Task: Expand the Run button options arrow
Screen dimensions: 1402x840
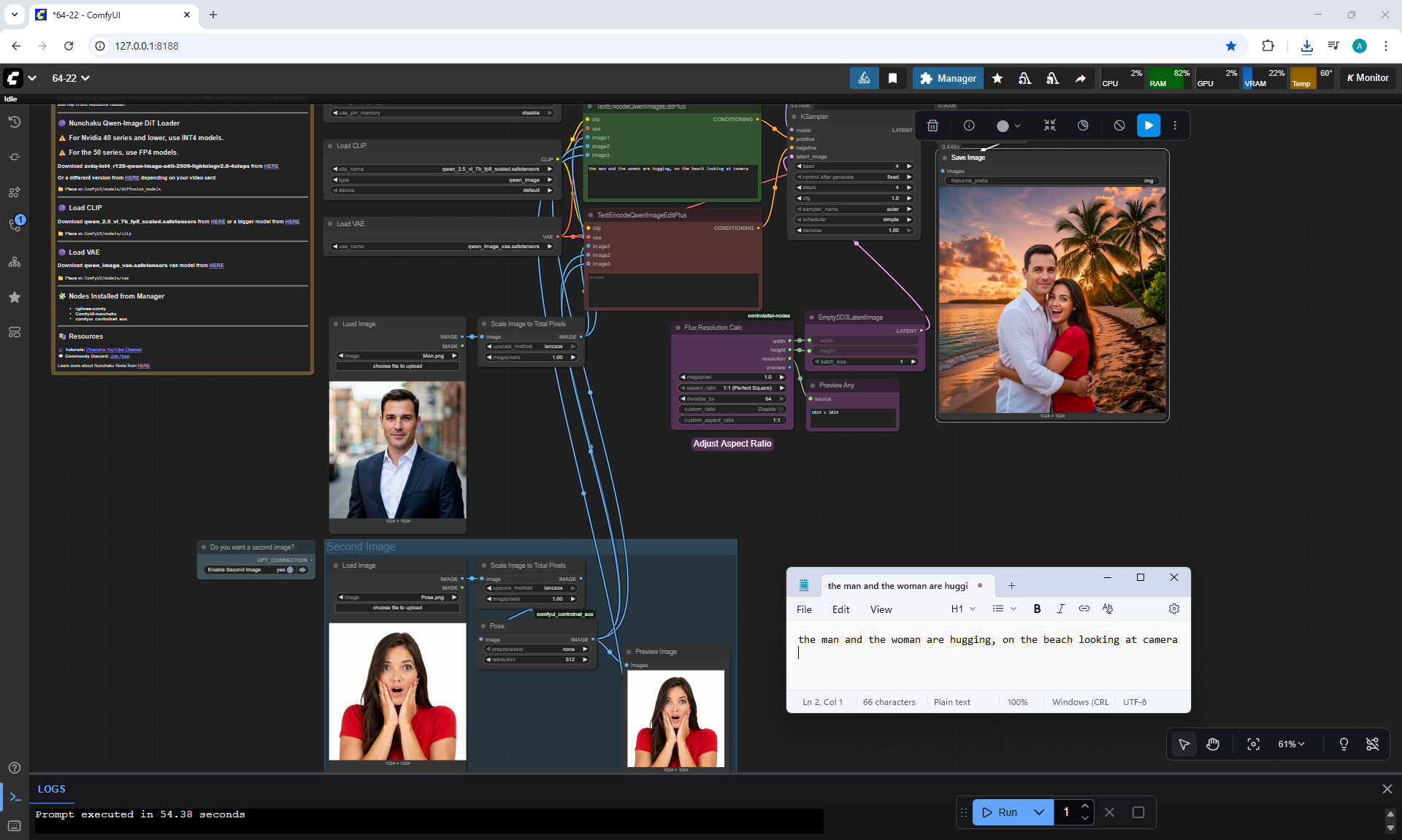Action: click(1038, 812)
